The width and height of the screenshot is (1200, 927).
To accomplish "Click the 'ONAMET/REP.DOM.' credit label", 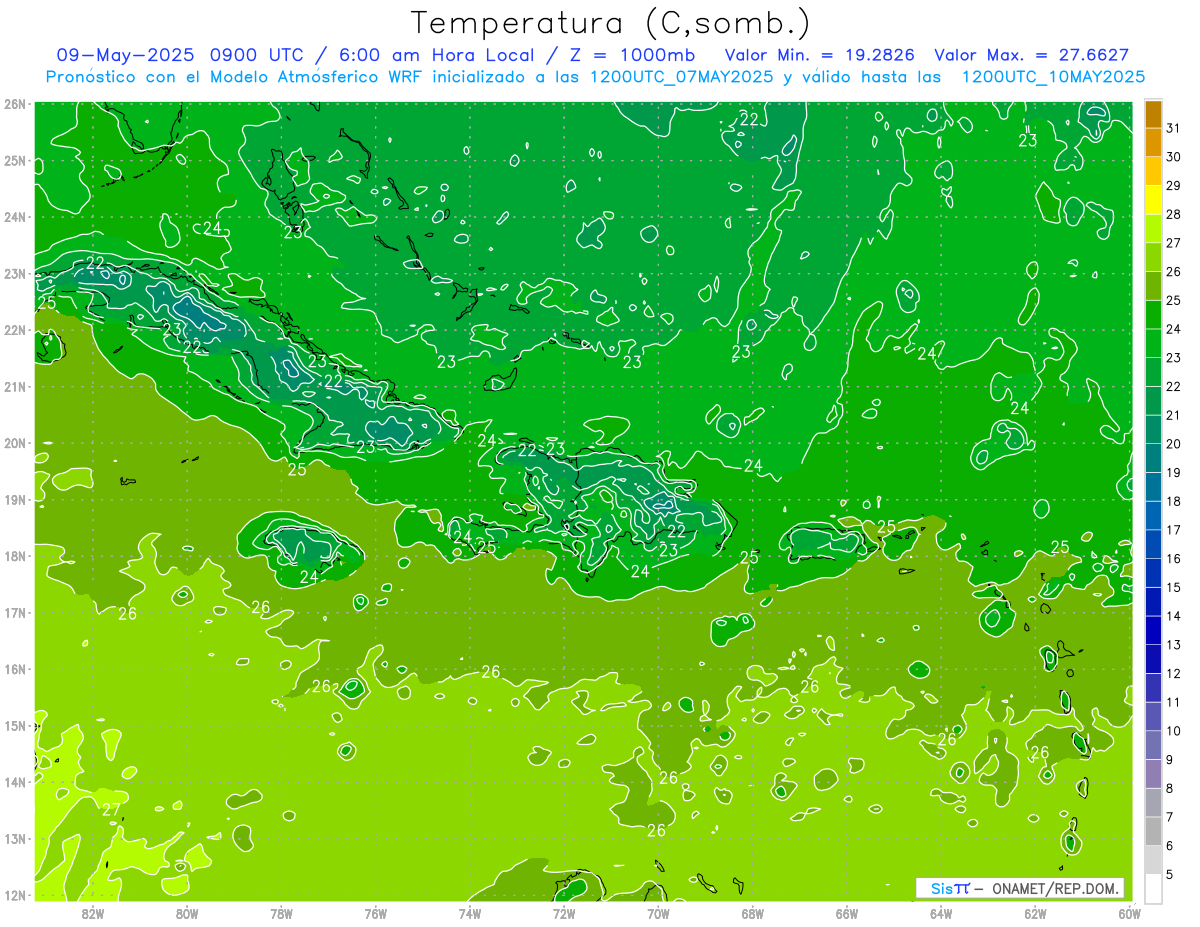I will [x=1056, y=888].
